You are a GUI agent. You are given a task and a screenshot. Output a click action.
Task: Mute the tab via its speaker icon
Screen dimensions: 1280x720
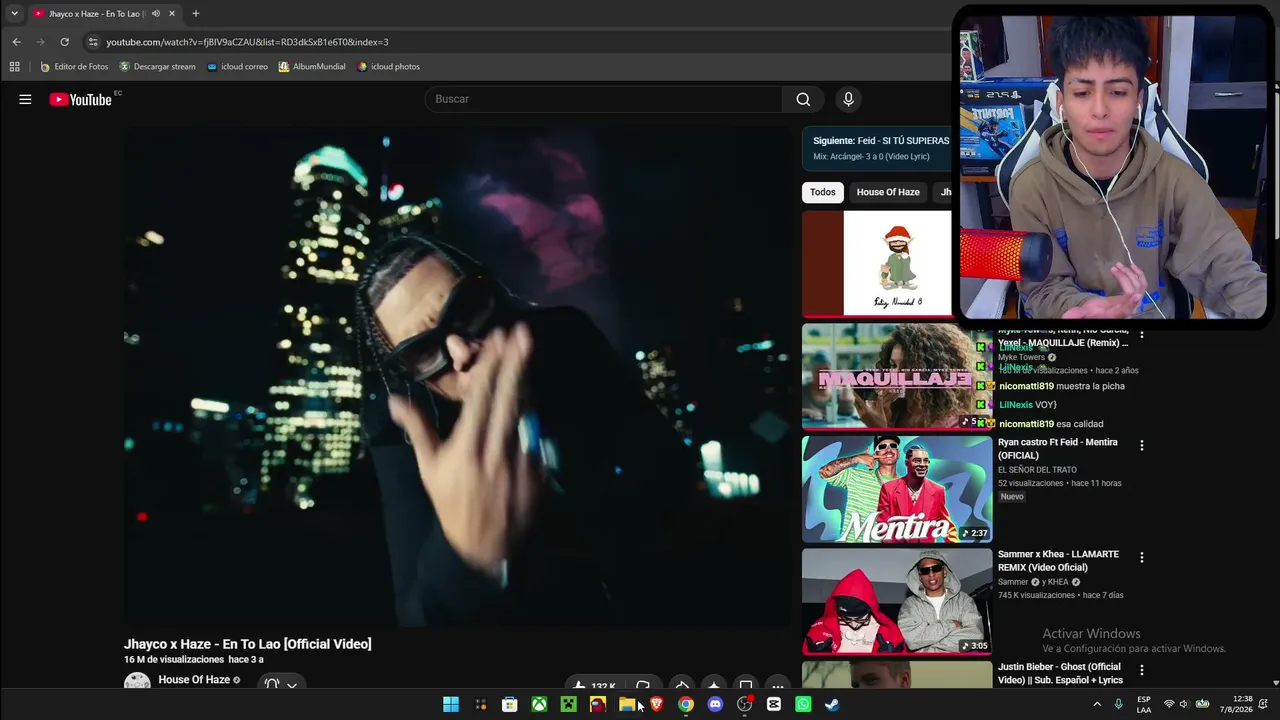(155, 14)
